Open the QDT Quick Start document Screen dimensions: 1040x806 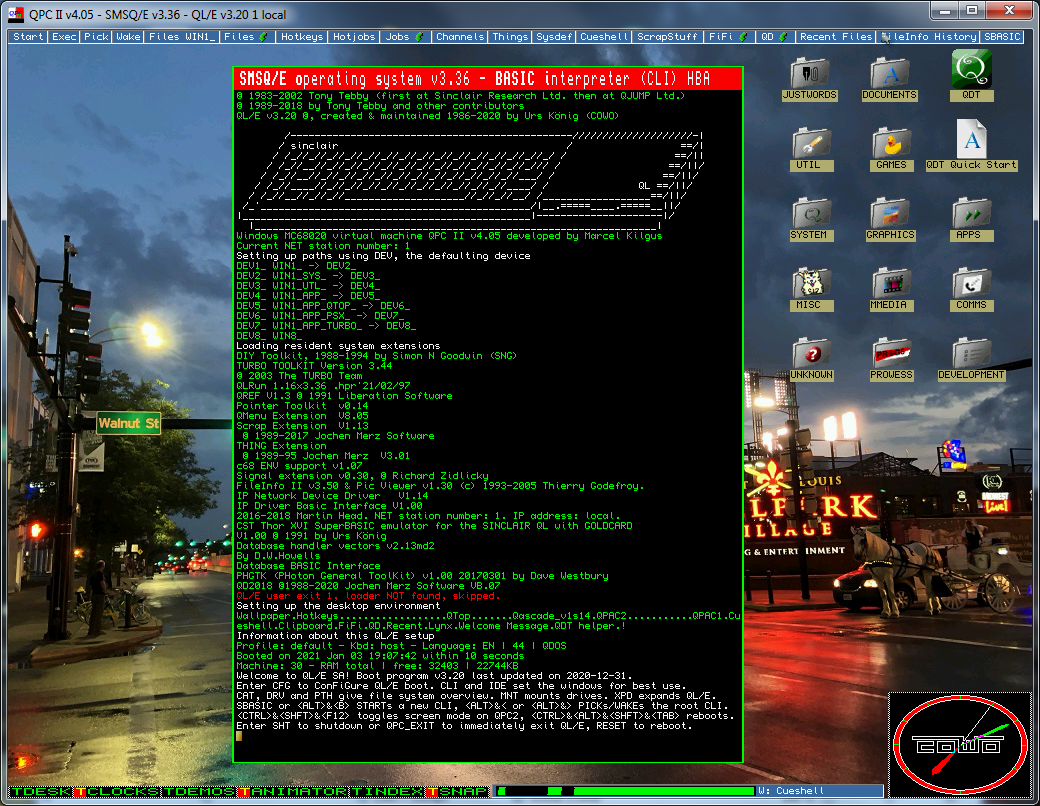click(x=972, y=146)
